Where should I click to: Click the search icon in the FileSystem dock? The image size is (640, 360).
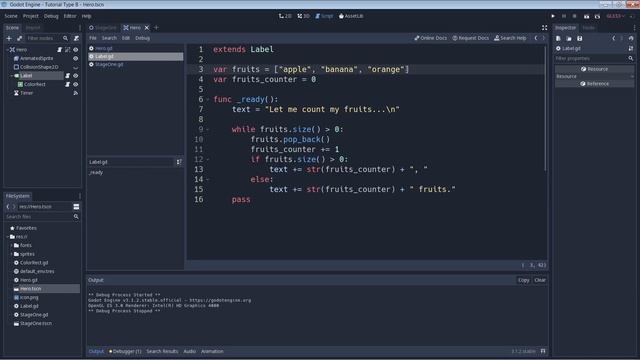[76, 217]
